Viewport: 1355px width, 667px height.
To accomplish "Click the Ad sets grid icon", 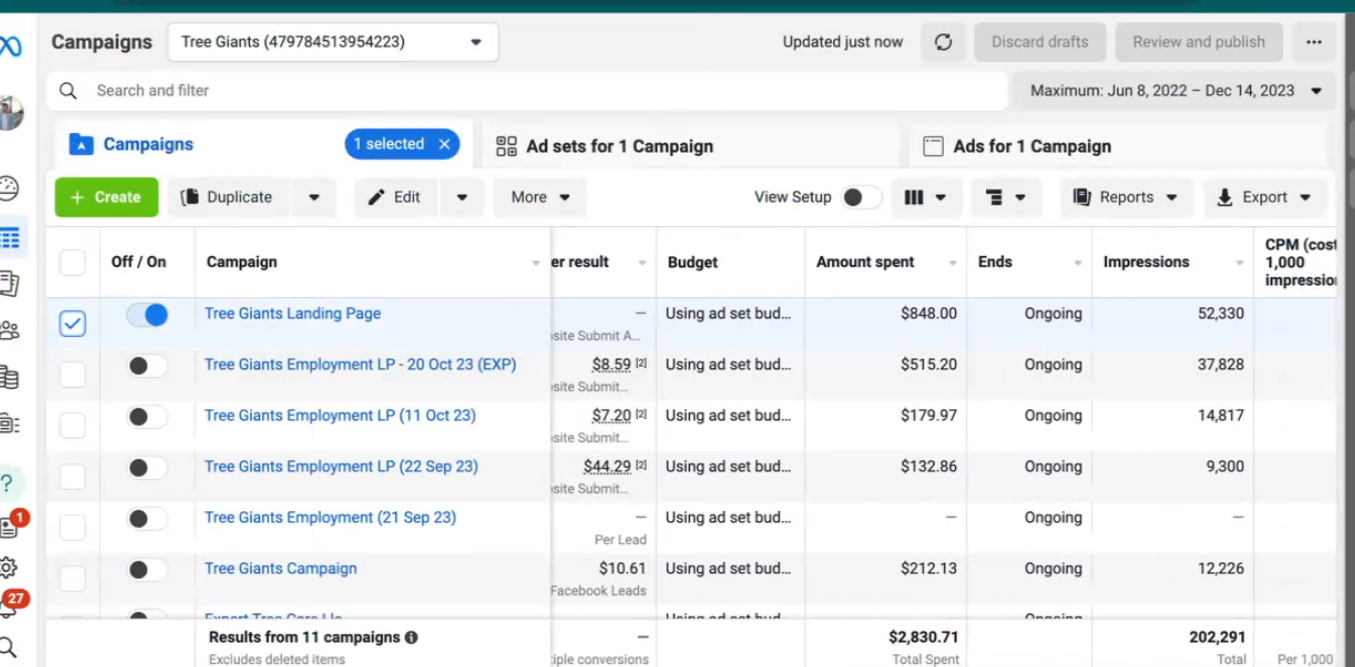I will coord(507,146).
